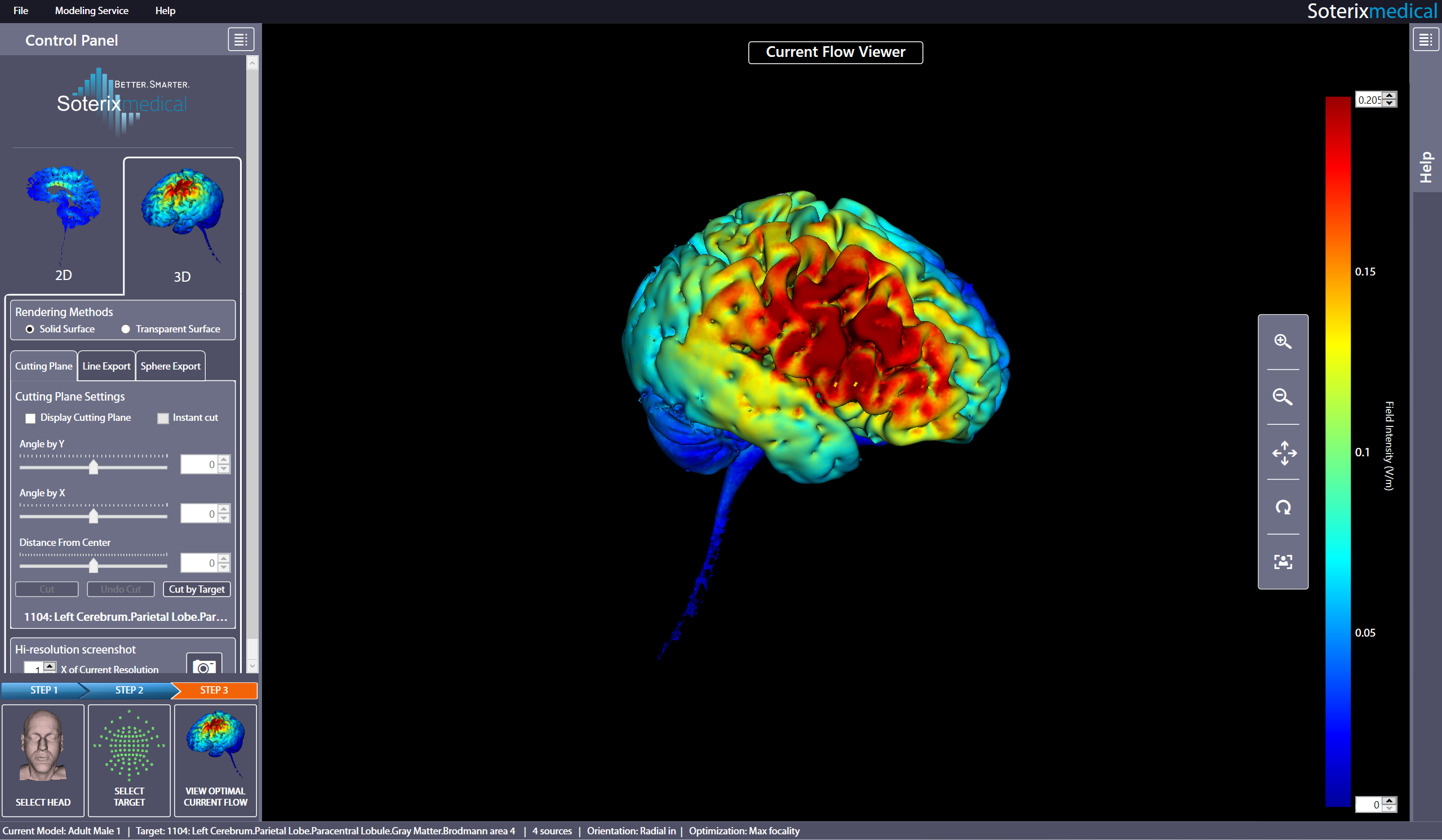Image resolution: width=1442 pixels, height=840 pixels.
Task: Click the Angle by Y slider handle
Action: [94, 467]
